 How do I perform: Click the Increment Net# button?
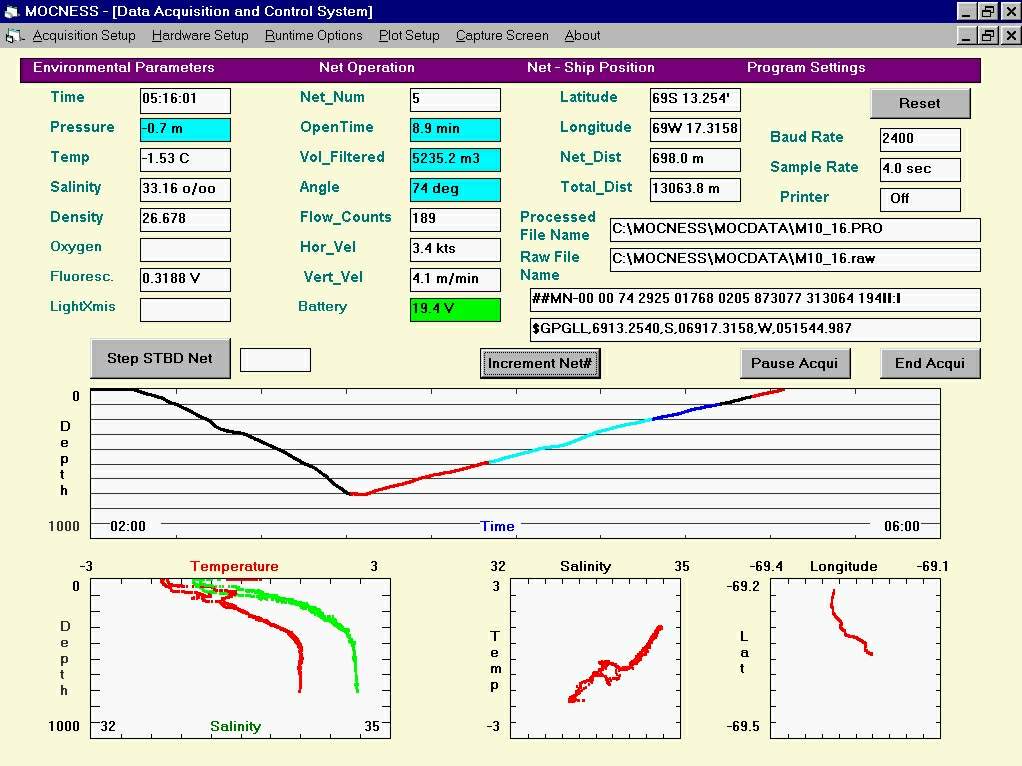point(540,363)
